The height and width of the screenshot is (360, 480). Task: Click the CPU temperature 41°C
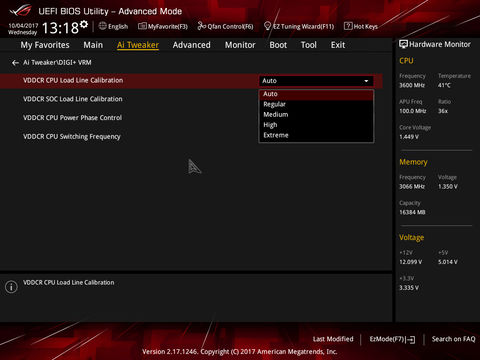444,85
